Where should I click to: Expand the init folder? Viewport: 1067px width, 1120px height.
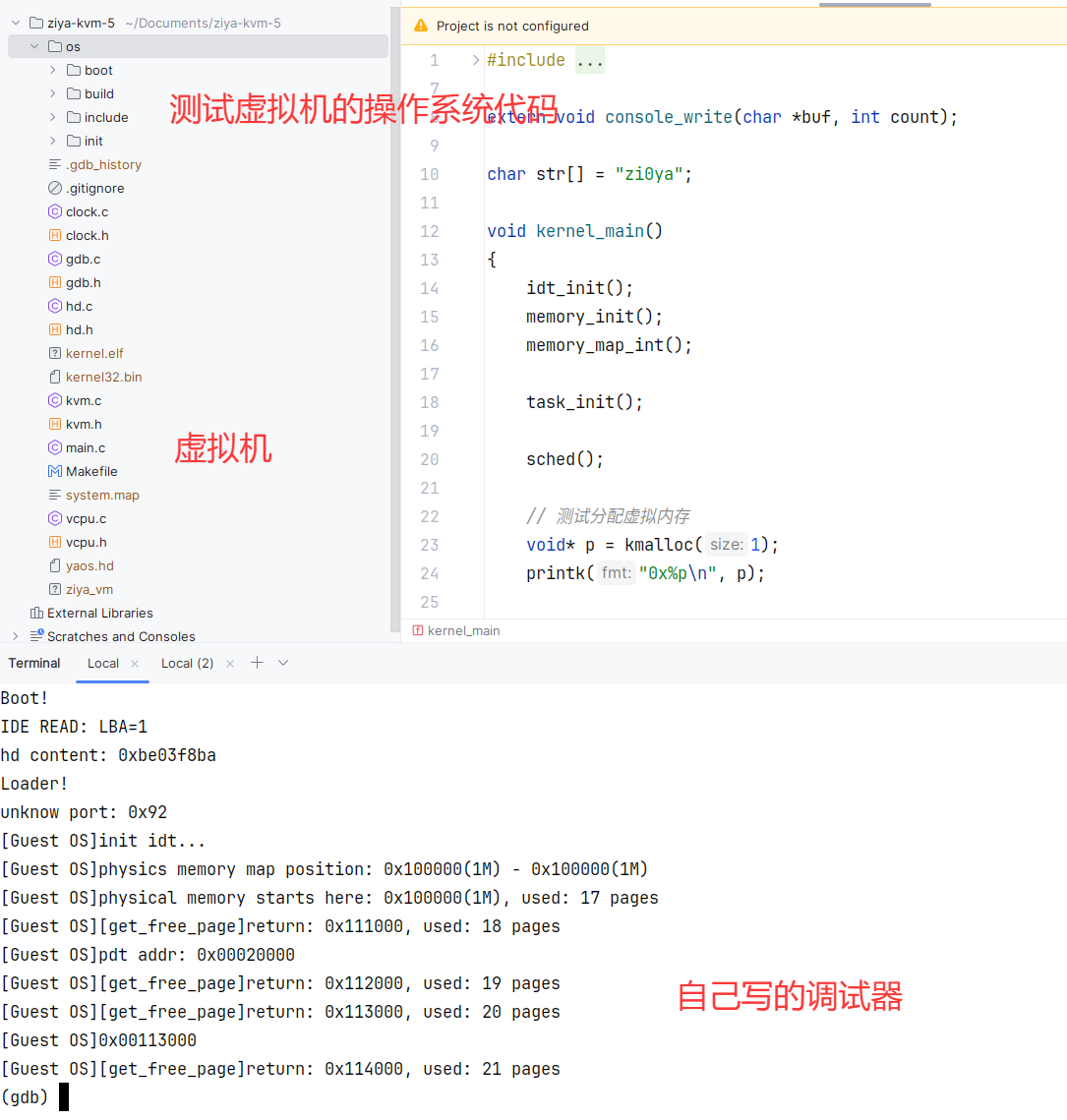(53, 141)
